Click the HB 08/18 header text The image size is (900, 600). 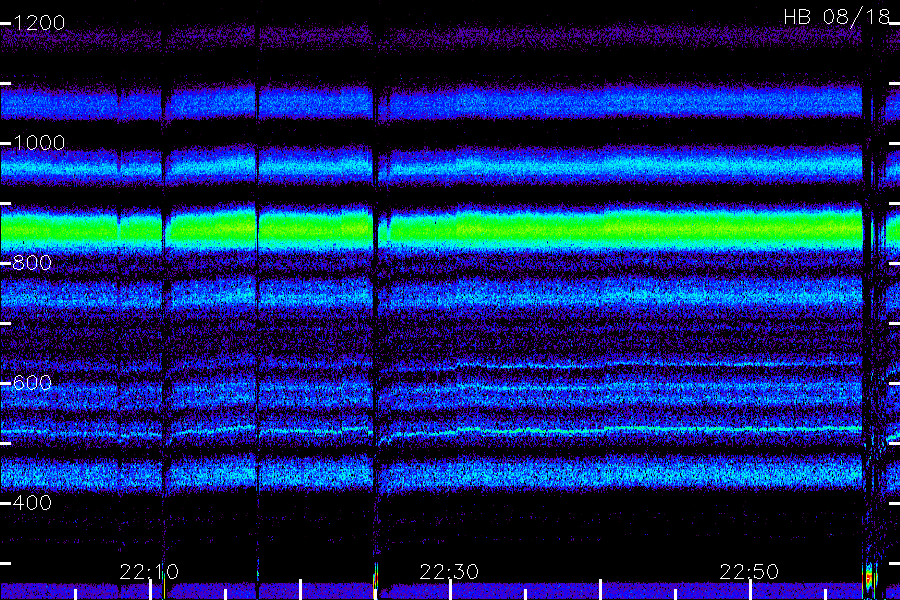pos(836,17)
